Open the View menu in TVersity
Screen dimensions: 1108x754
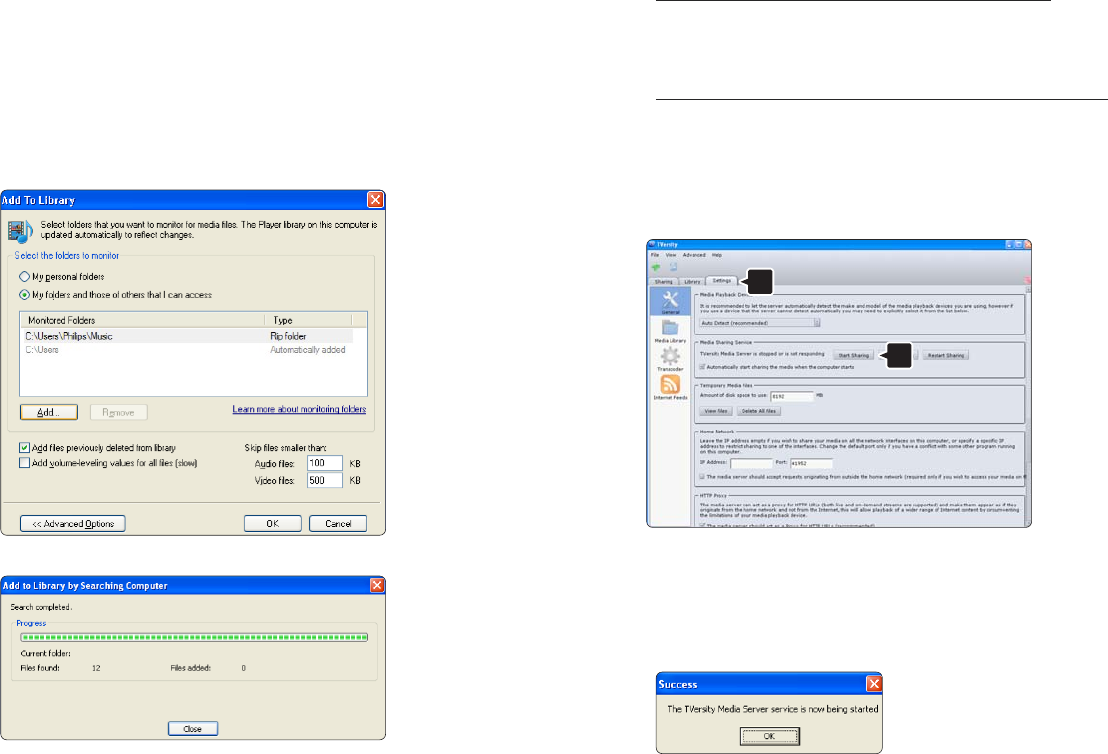(671, 255)
